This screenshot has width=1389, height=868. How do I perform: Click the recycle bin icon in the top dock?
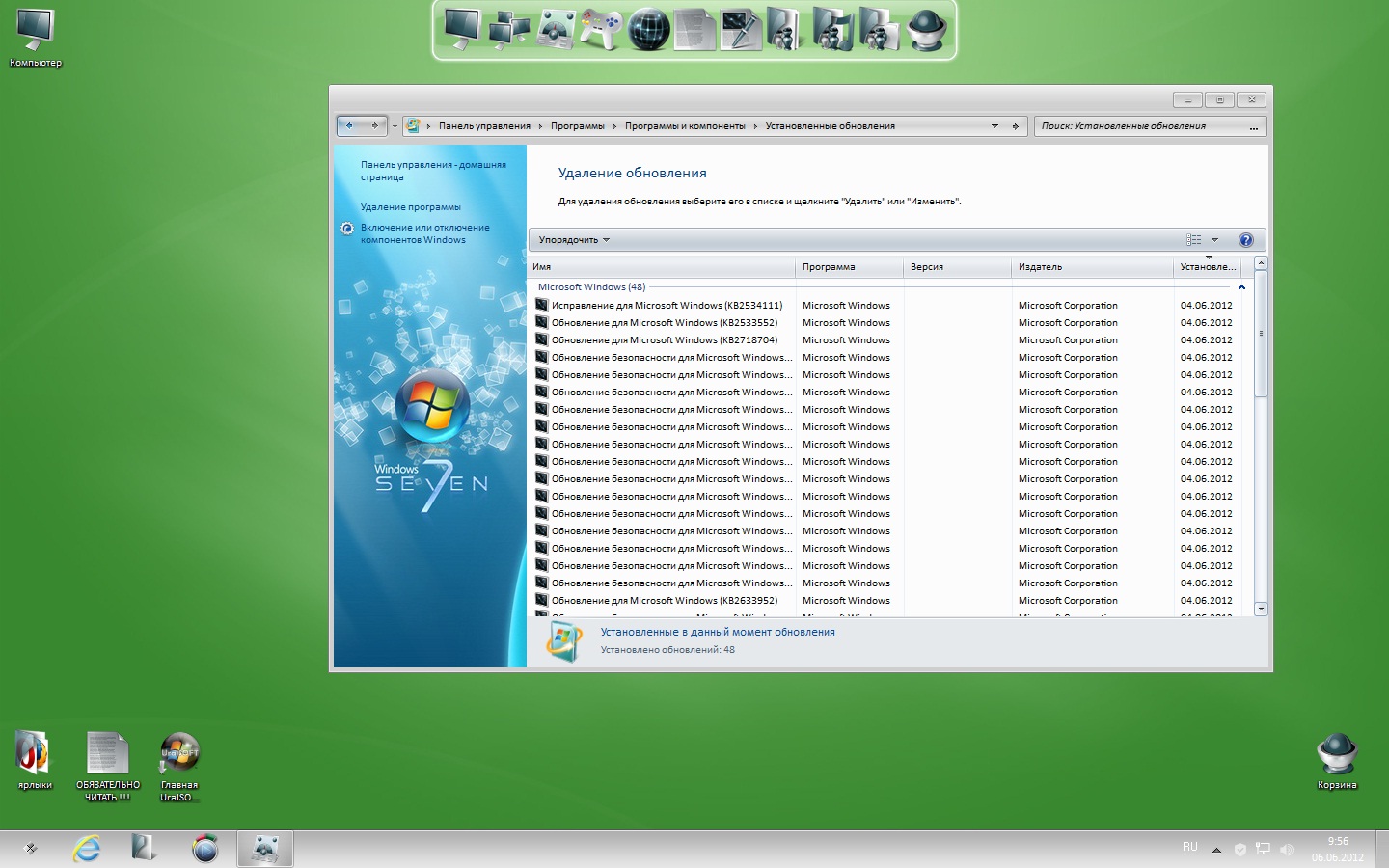coord(927,29)
